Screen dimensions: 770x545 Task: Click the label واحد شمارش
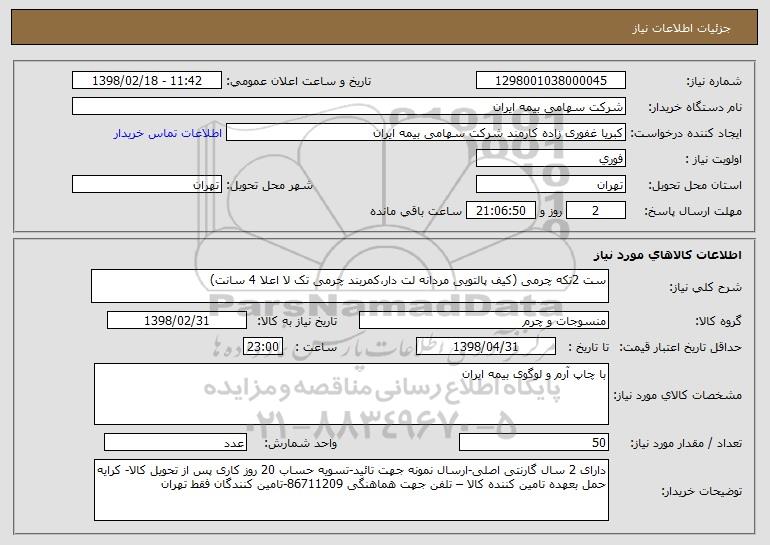[x=301, y=443]
